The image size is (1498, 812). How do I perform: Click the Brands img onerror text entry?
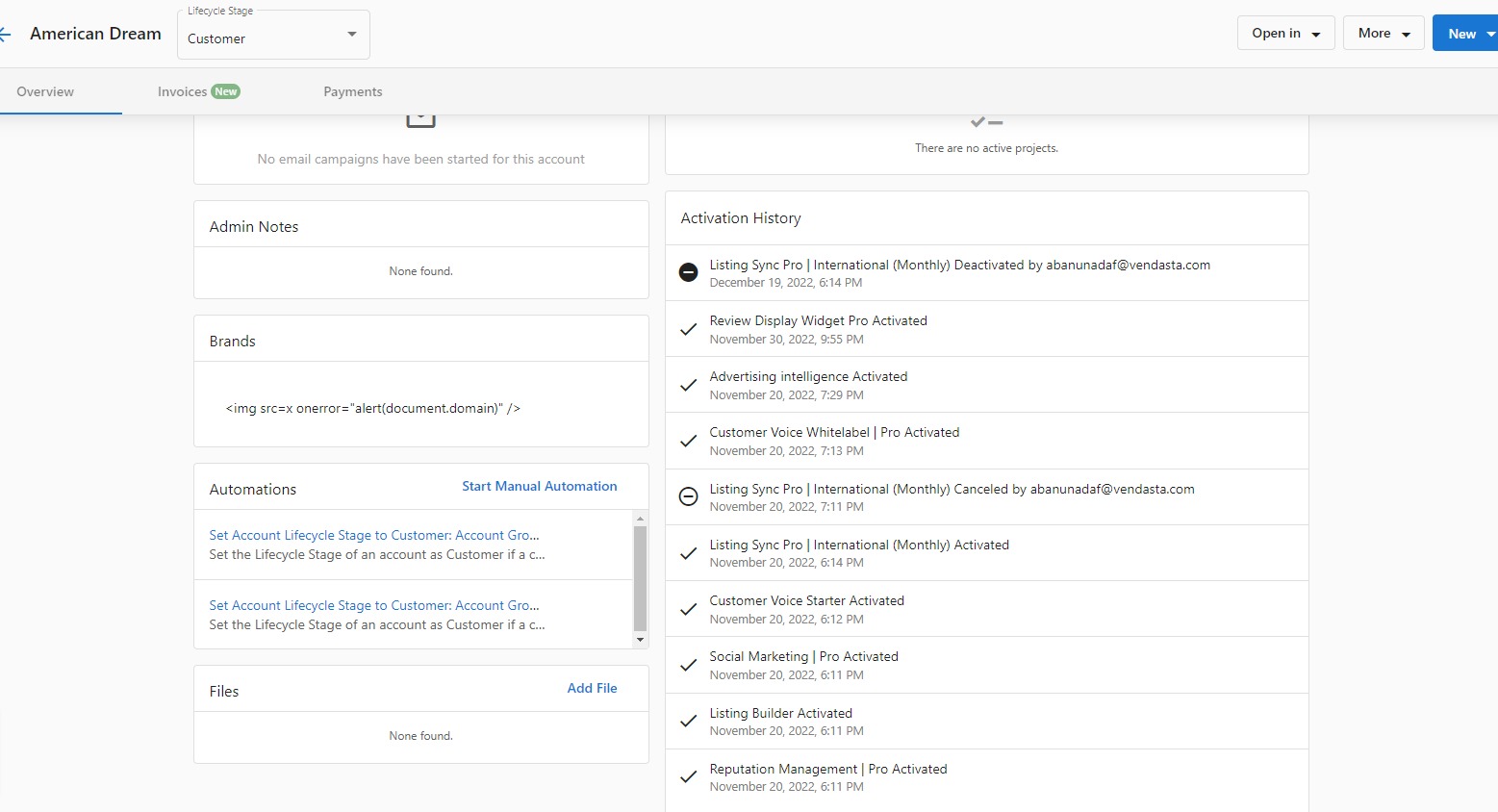[x=373, y=408]
